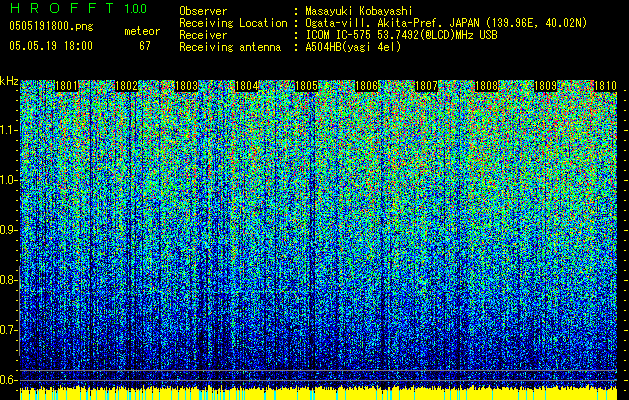Viewport: 629px width, 400px height.
Task: Click the HROFFT title text
Action: pos(62,8)
